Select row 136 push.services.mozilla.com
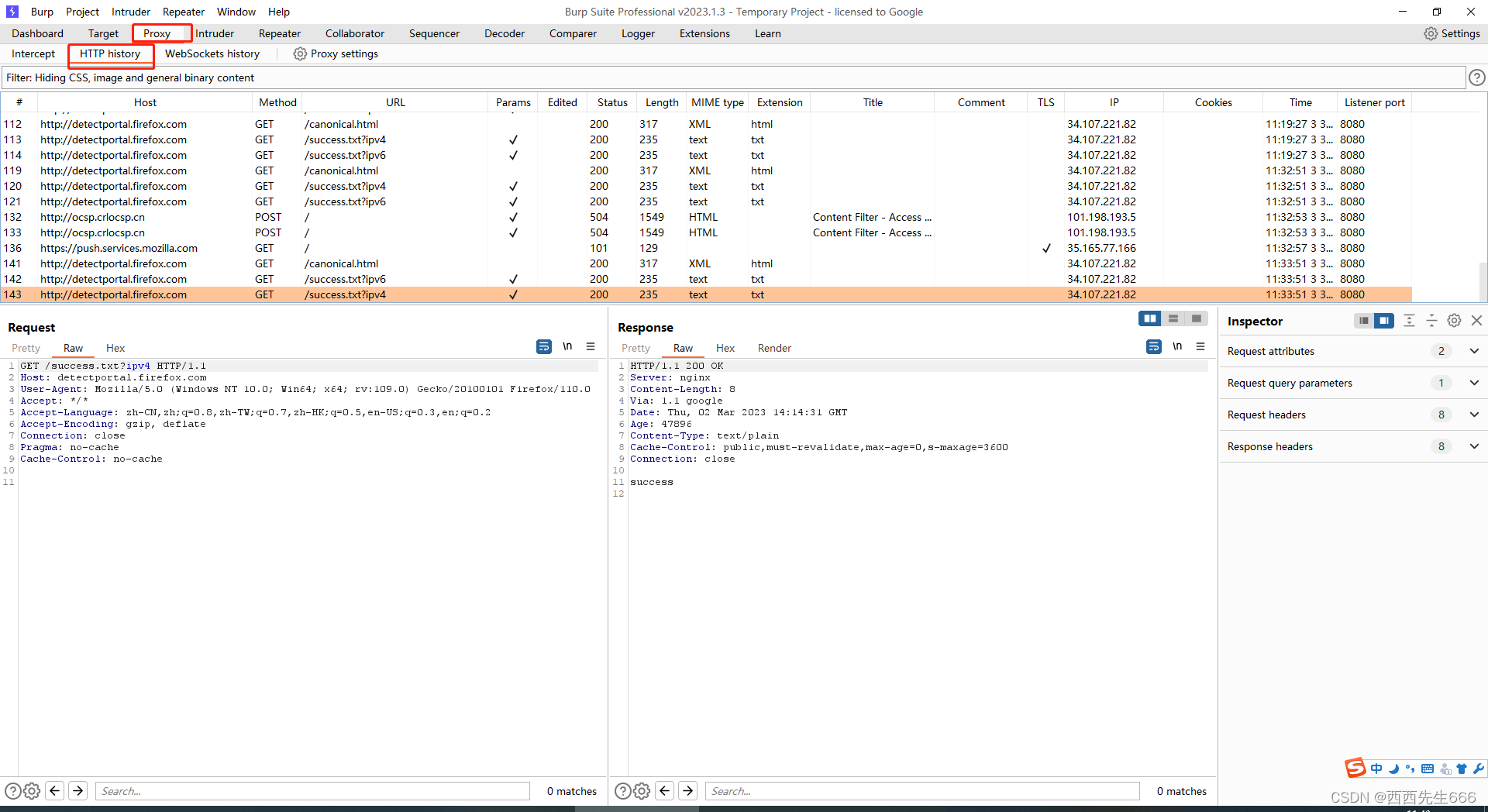The width and height of the screenshot is (1488, 812). [706, 248]
